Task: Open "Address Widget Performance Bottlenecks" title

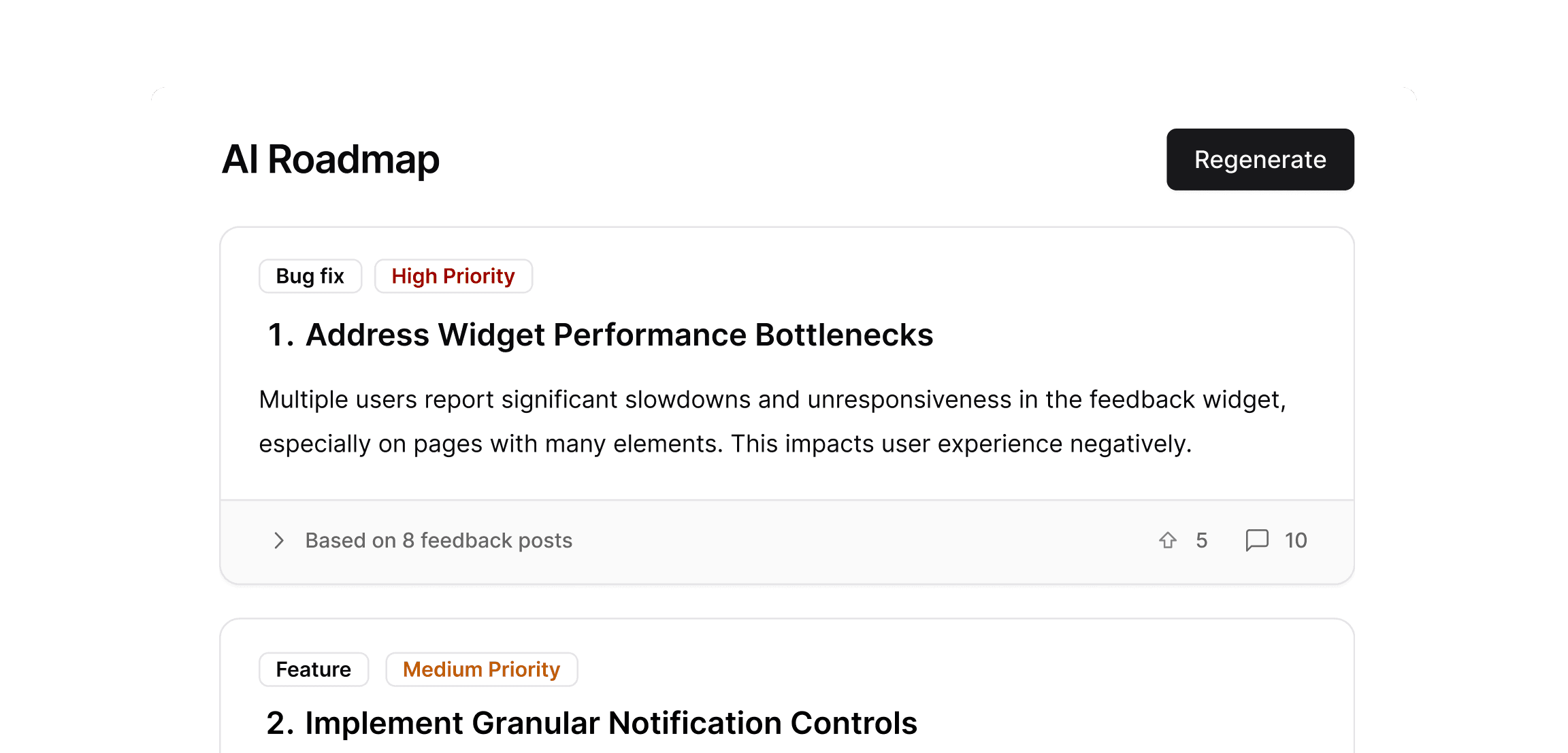Action: [619, 335]
